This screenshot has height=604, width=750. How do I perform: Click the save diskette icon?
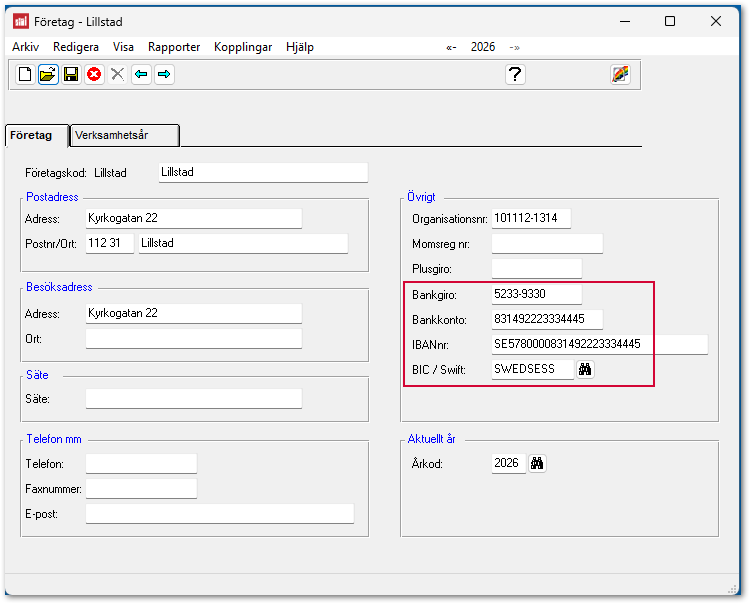(x=71, y=74)
